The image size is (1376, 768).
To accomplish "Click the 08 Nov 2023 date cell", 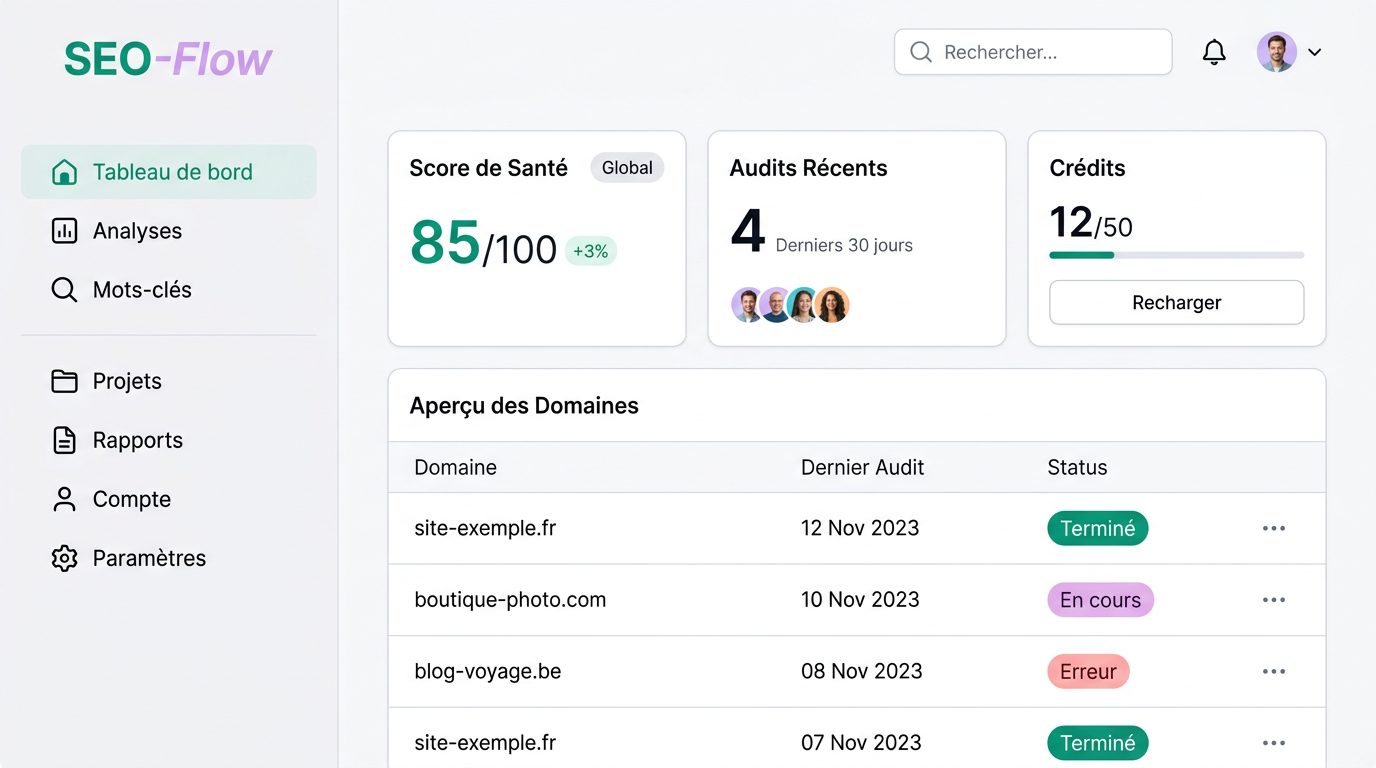I will [x=862, y=672].
